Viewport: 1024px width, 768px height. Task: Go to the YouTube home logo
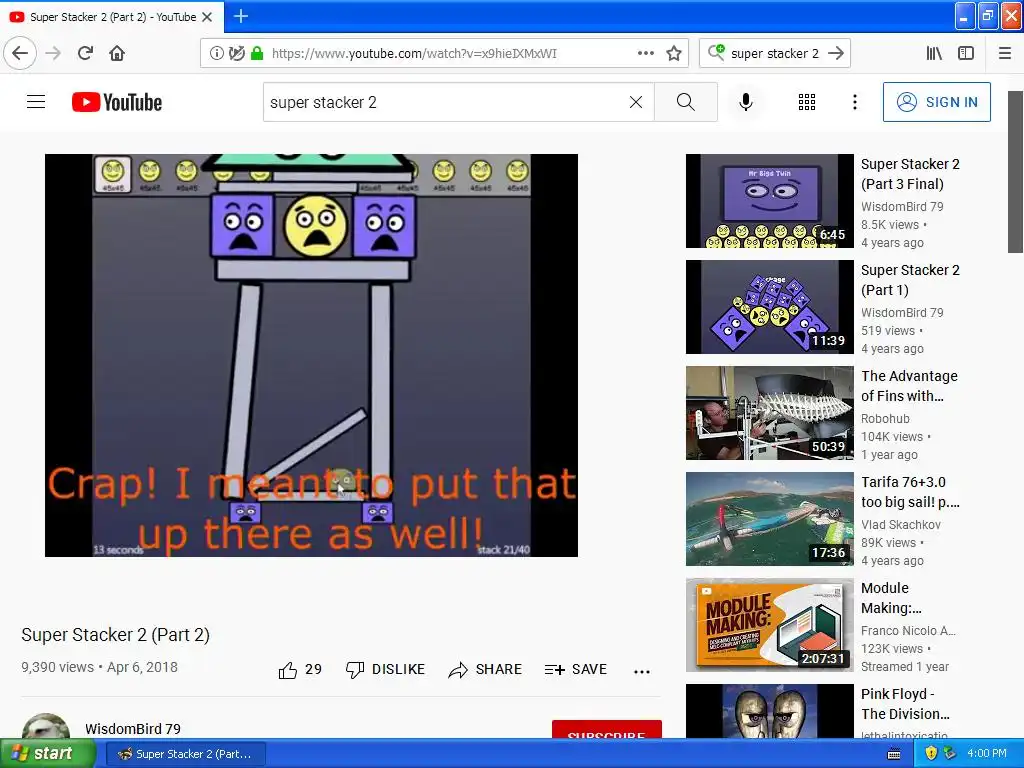[117, 102]
